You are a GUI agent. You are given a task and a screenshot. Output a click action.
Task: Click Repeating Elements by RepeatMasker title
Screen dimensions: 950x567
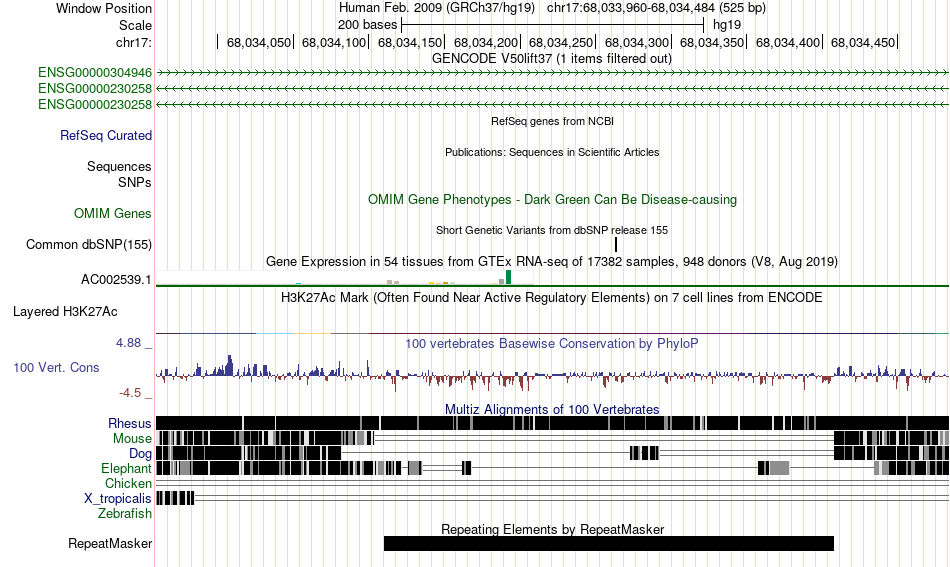coord(552,529)
